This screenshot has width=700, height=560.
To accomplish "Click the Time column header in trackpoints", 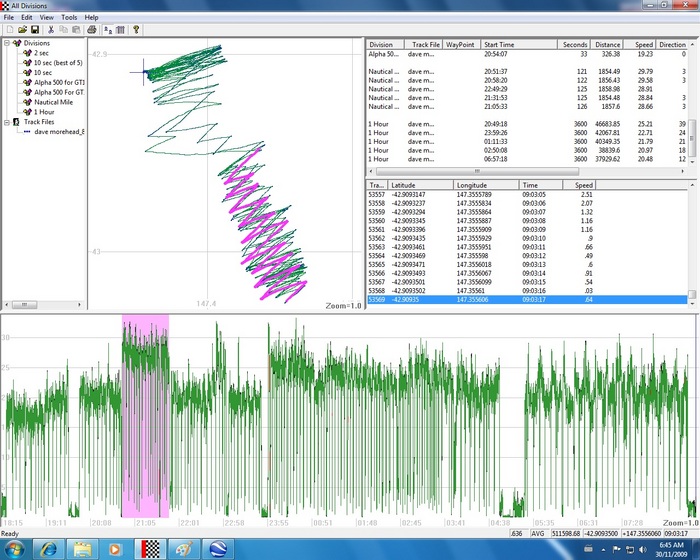I will click(540, 185).
